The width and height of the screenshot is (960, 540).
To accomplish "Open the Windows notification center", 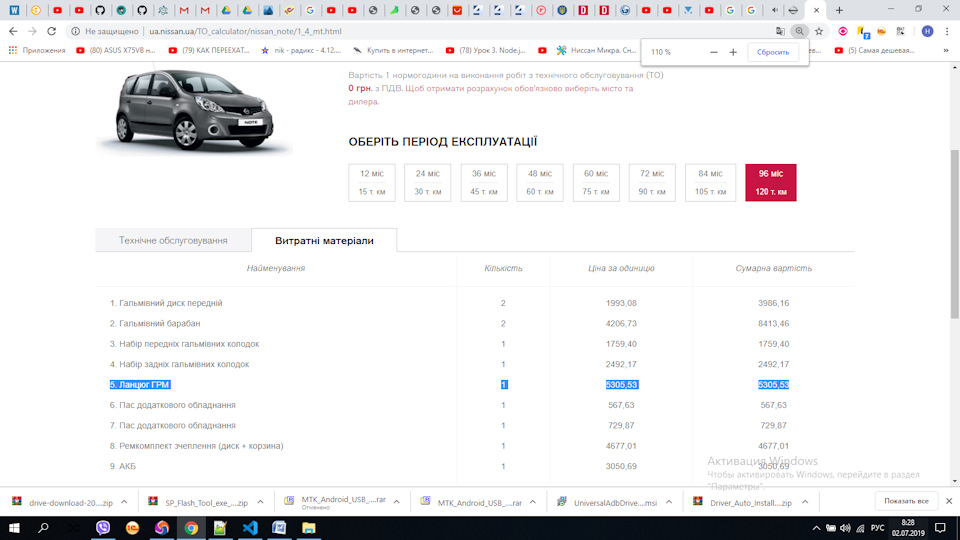I will [x=941, y=528].
